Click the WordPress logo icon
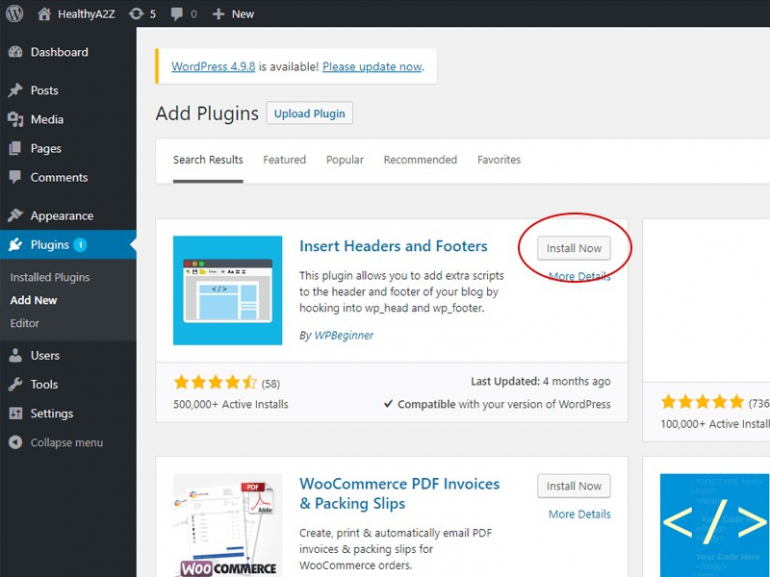This screenshot has width=770, height=577. (x=14, y=14)
